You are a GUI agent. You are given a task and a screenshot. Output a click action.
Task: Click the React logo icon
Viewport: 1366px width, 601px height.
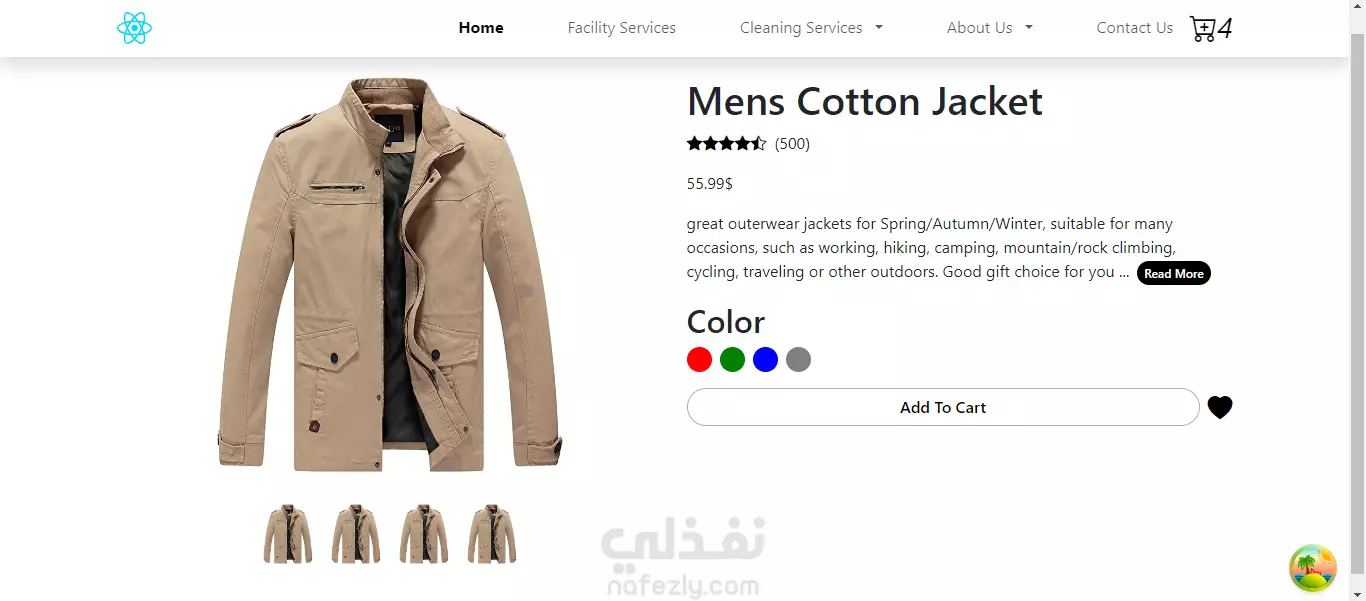point(134,28)
